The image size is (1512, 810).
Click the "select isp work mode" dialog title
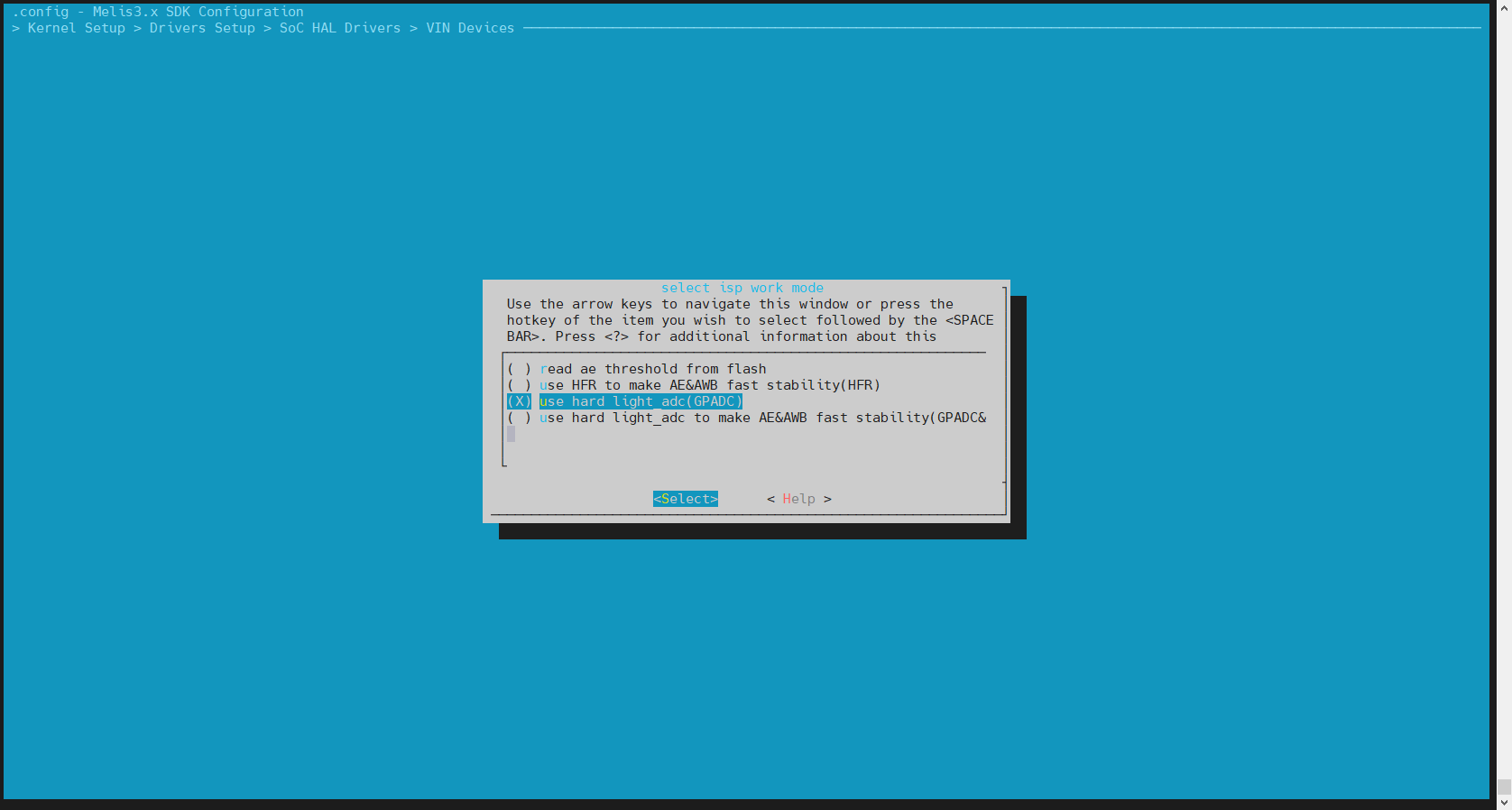point(742,288)
